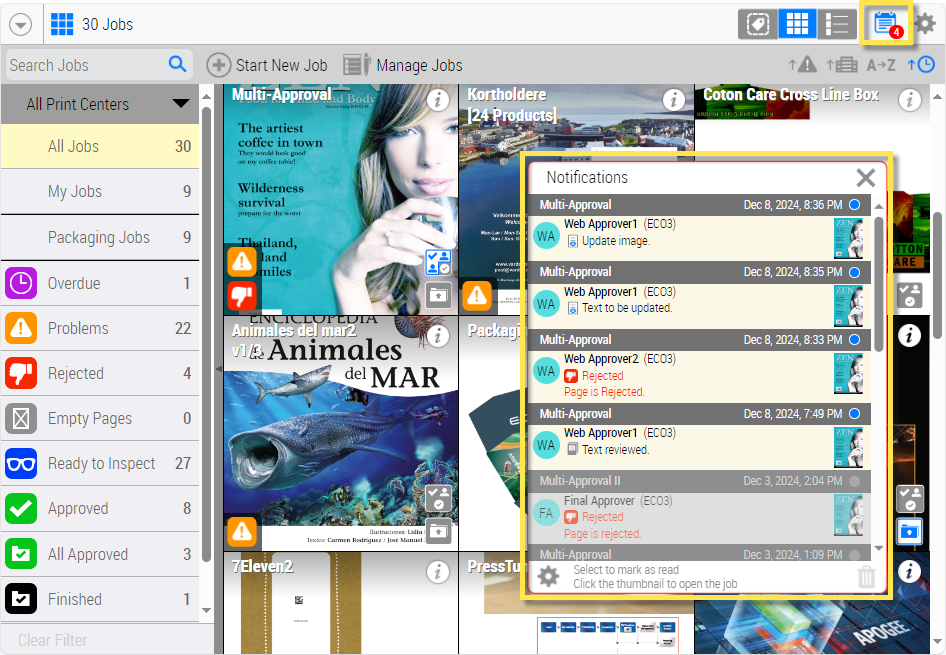
Task: Select the Packaging Jobs filter
Action: click(100, 238)
